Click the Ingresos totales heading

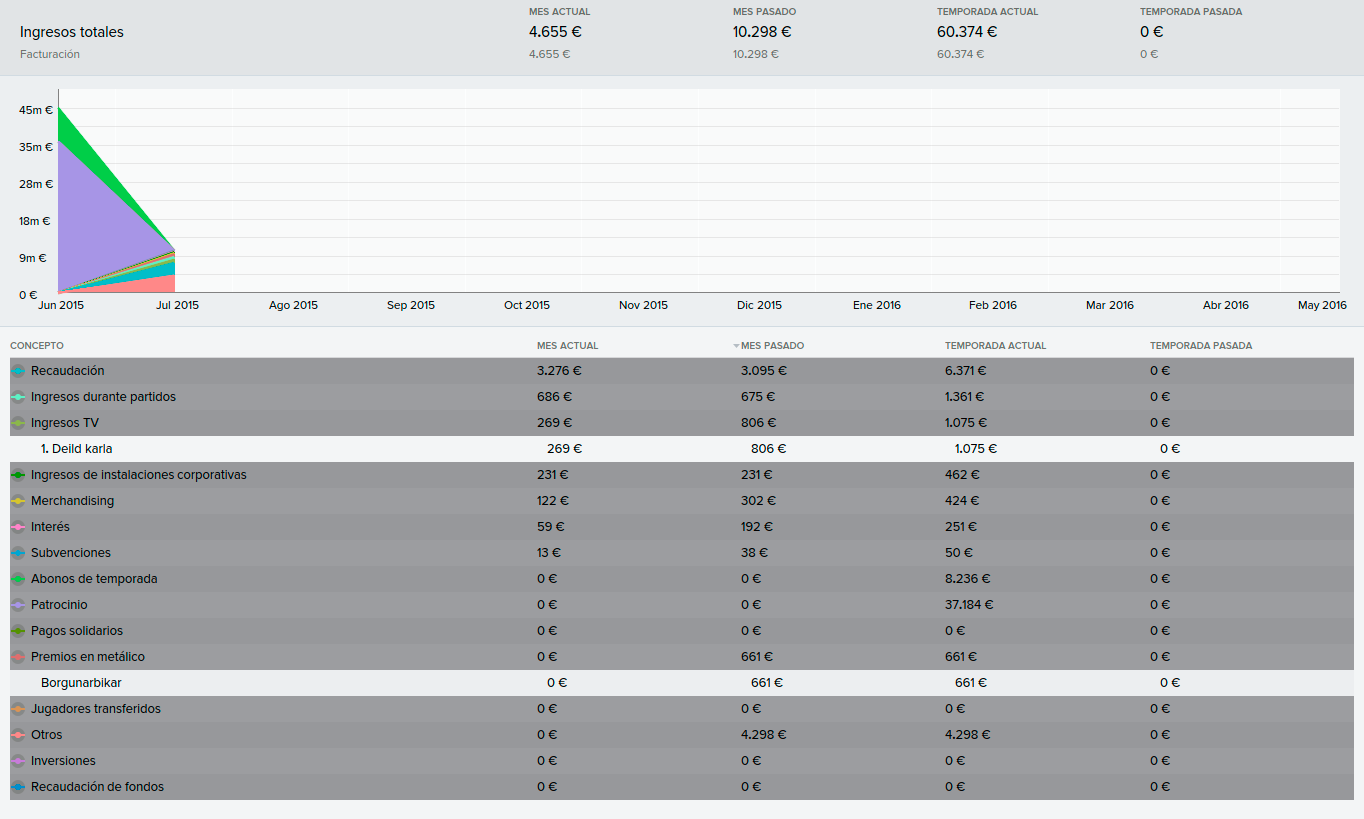pos(72,32)
